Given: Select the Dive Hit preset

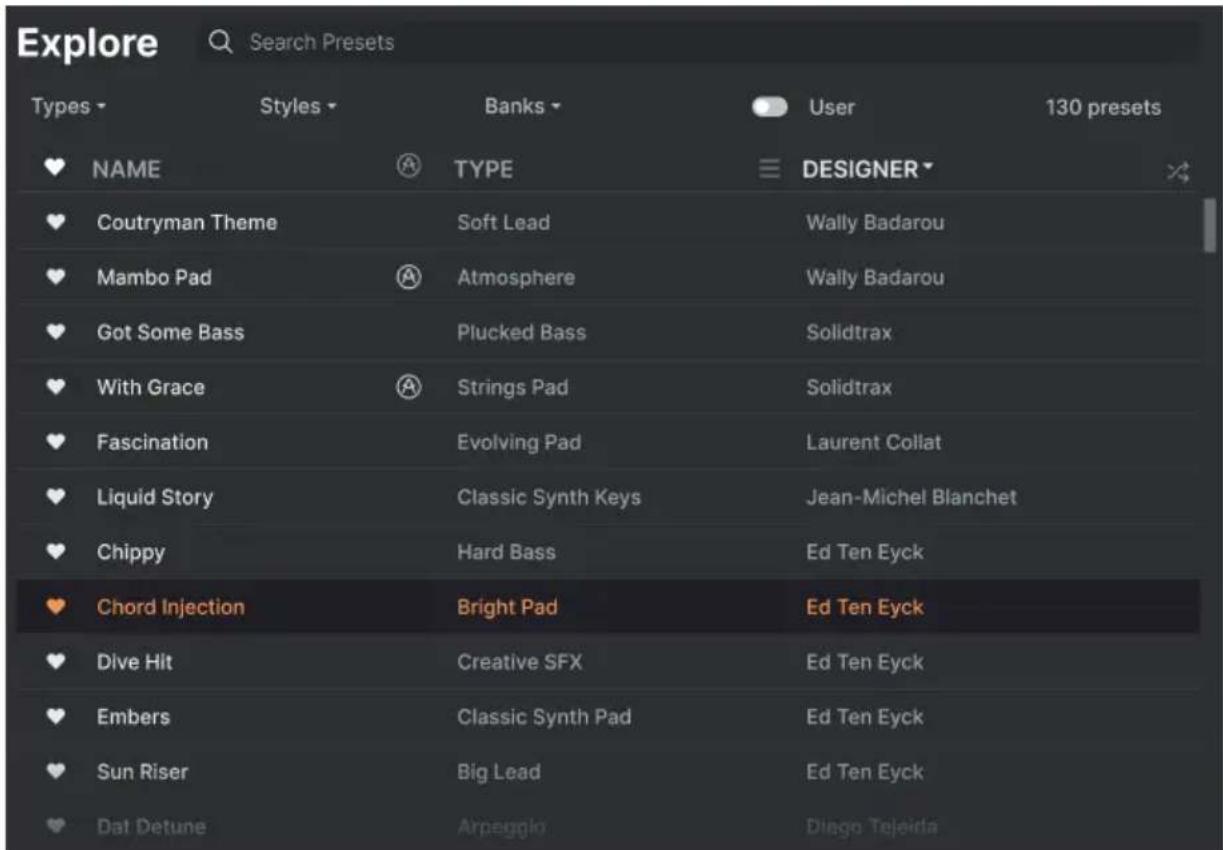Looking at the screenshot, I should 608,662.
